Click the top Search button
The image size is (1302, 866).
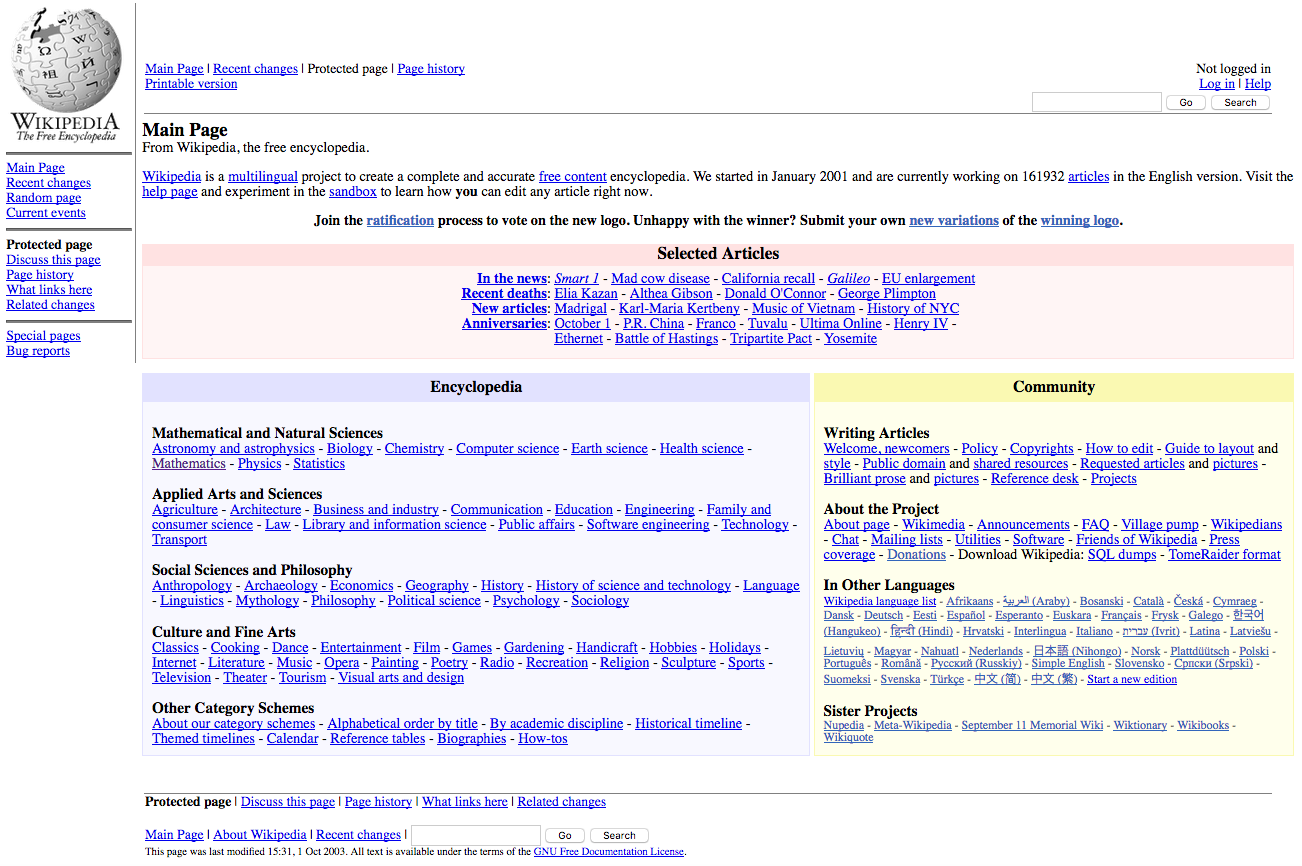coord(1240,103)
